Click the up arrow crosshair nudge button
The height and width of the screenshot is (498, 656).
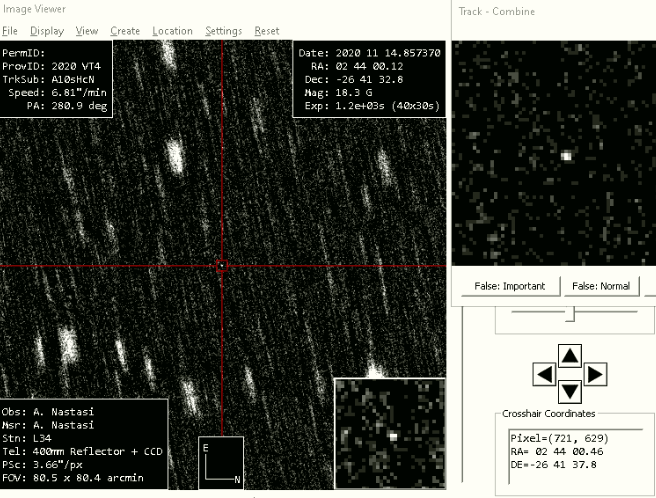point(570,356)
